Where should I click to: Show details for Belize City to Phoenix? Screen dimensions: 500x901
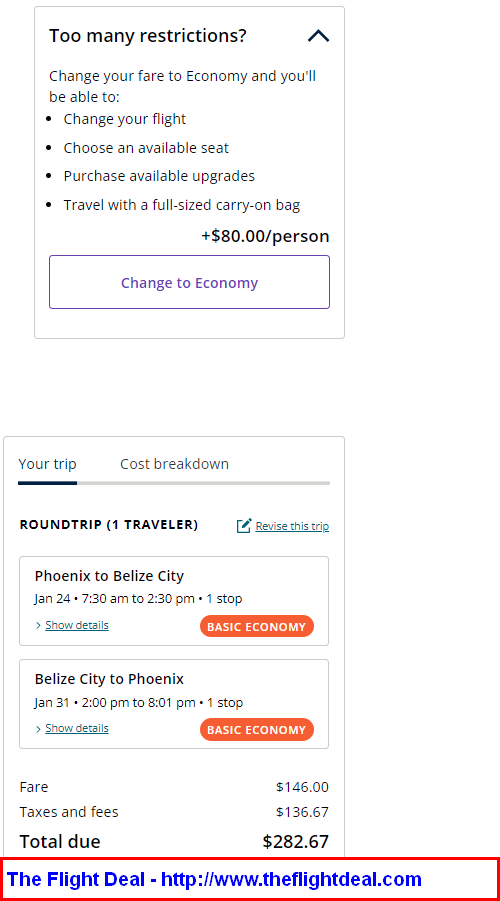[76, 728]
